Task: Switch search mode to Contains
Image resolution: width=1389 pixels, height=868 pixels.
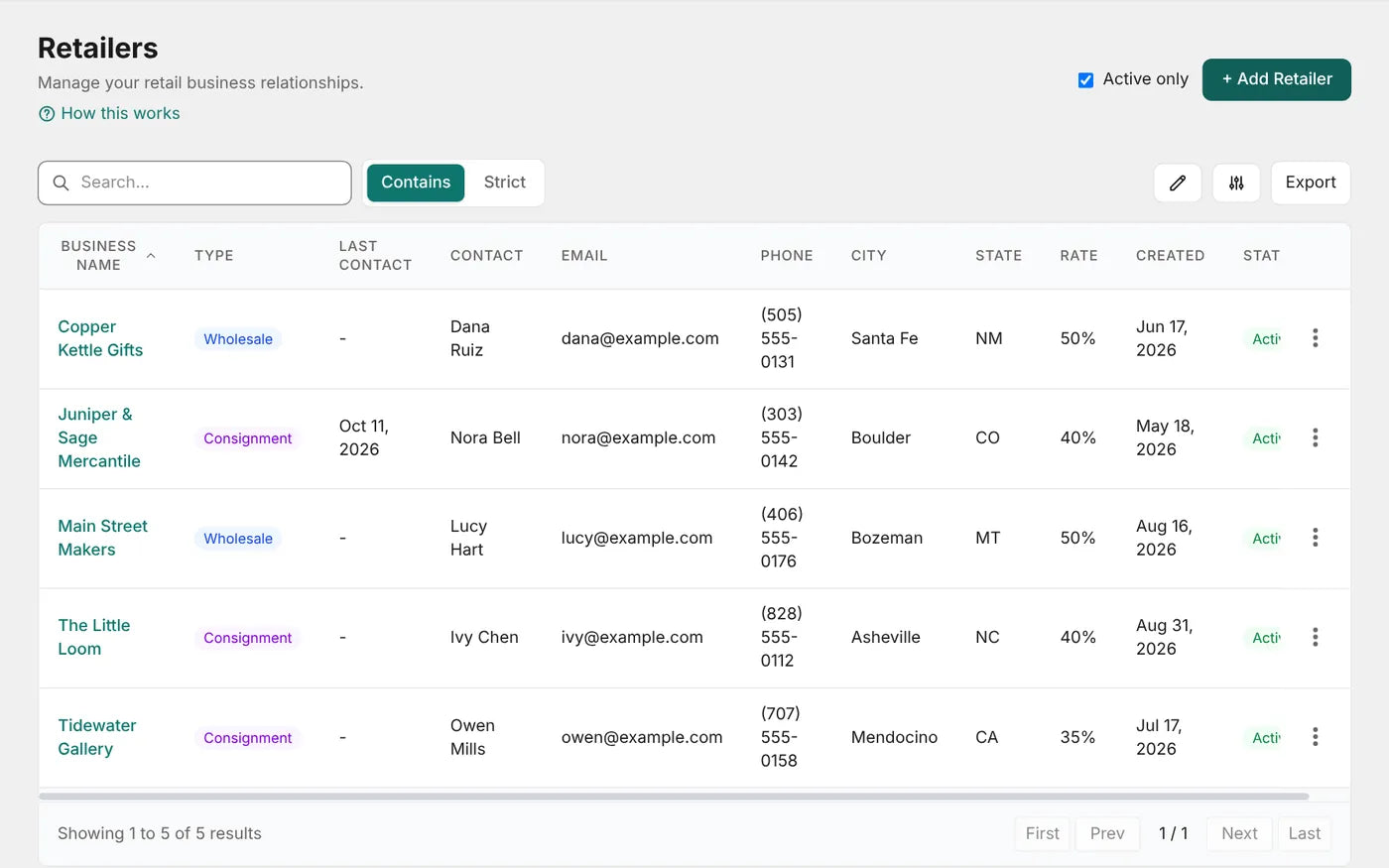Action: point(416,183)
